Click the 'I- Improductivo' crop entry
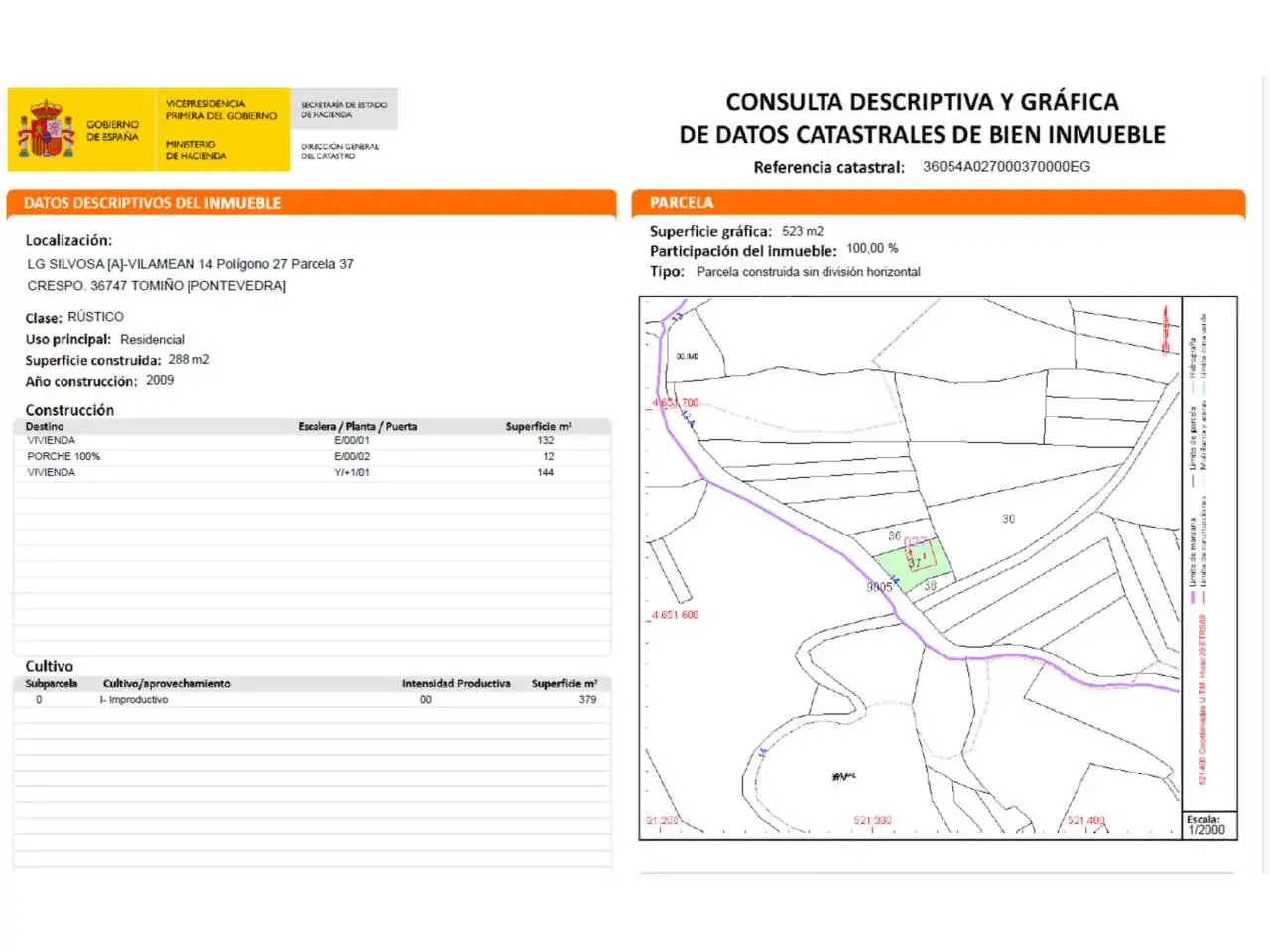This screenshot has width=1270, height=952. (x=134, y=699)
